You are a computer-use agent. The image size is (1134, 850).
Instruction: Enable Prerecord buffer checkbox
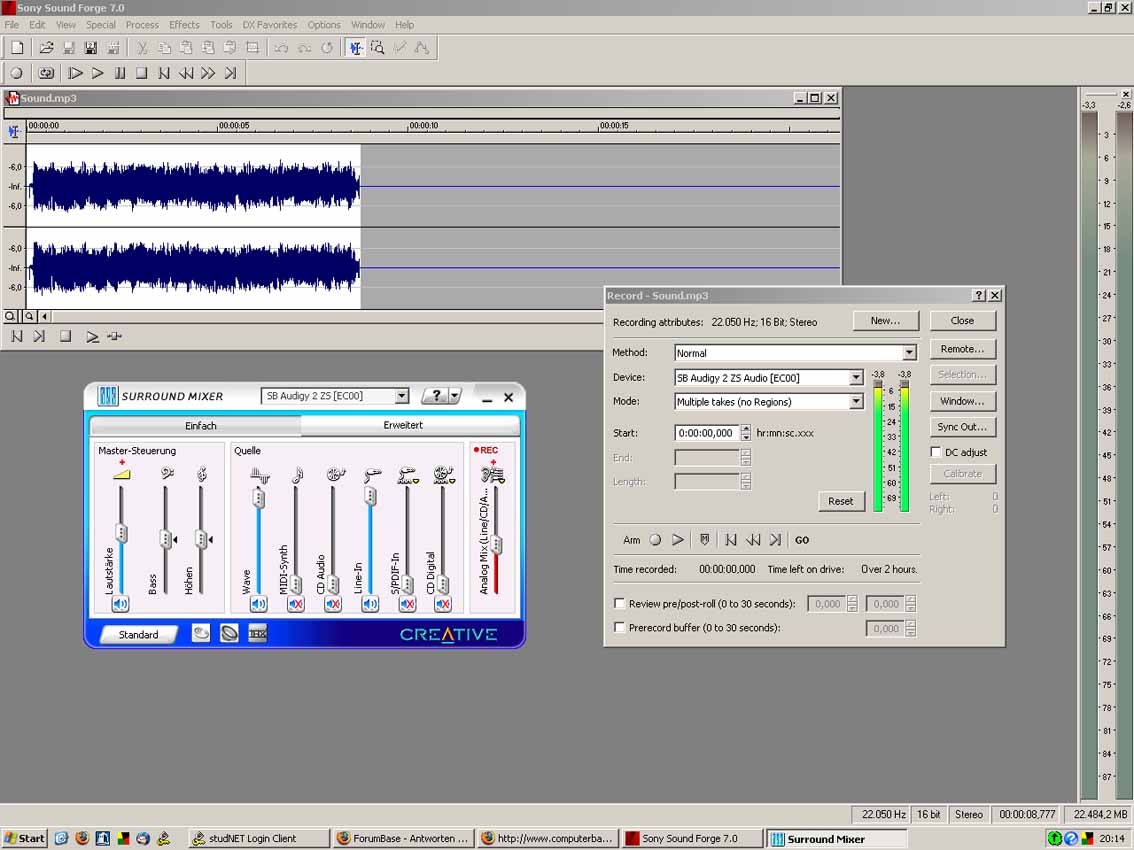(620, 628)
